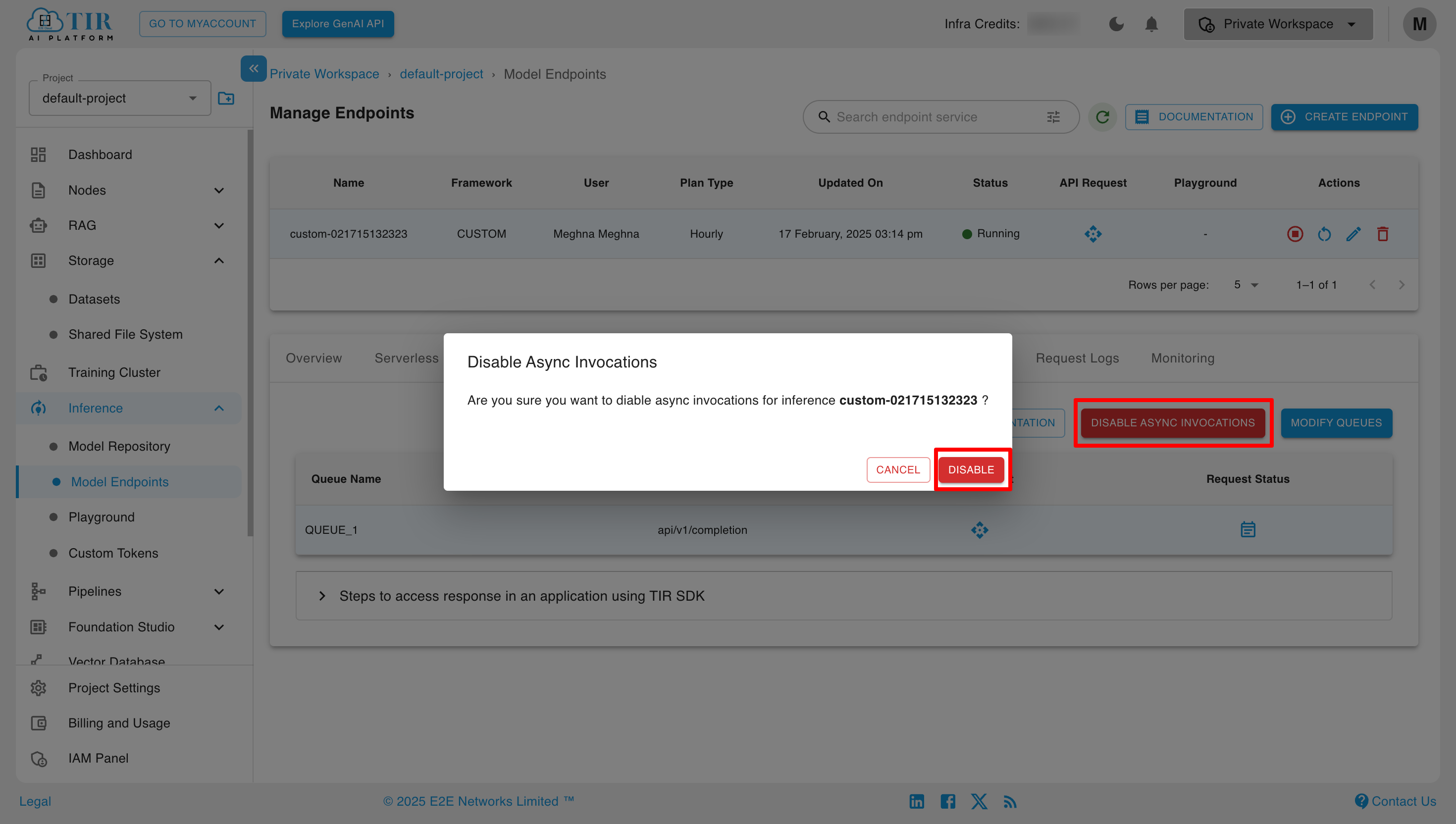Viewport: 1456px width, 824px height.
Task: Click the refresh endpoints list icon
Action: 1102,117
